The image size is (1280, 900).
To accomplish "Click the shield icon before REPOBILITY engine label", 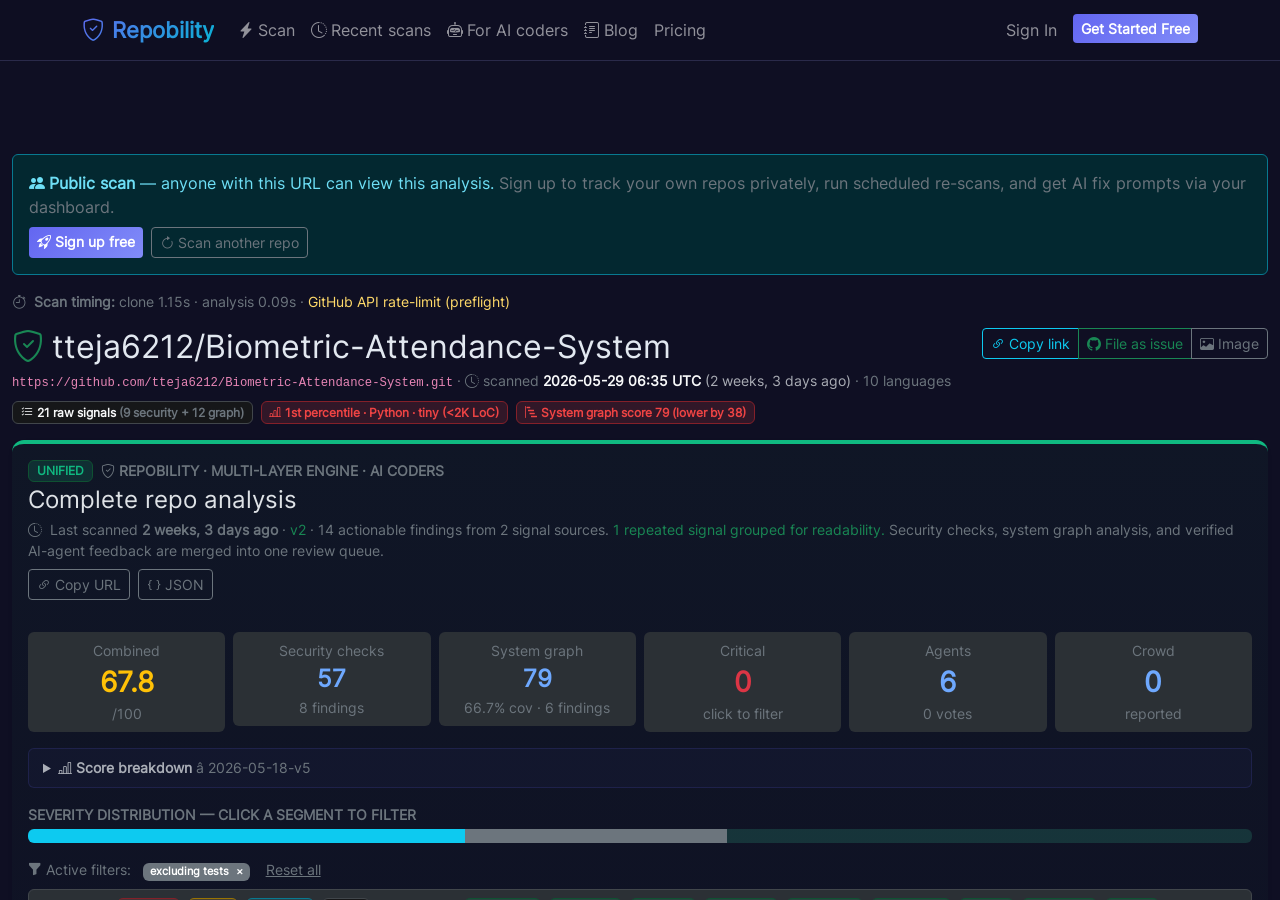I will pyautogui.click(x=108, y=471).
